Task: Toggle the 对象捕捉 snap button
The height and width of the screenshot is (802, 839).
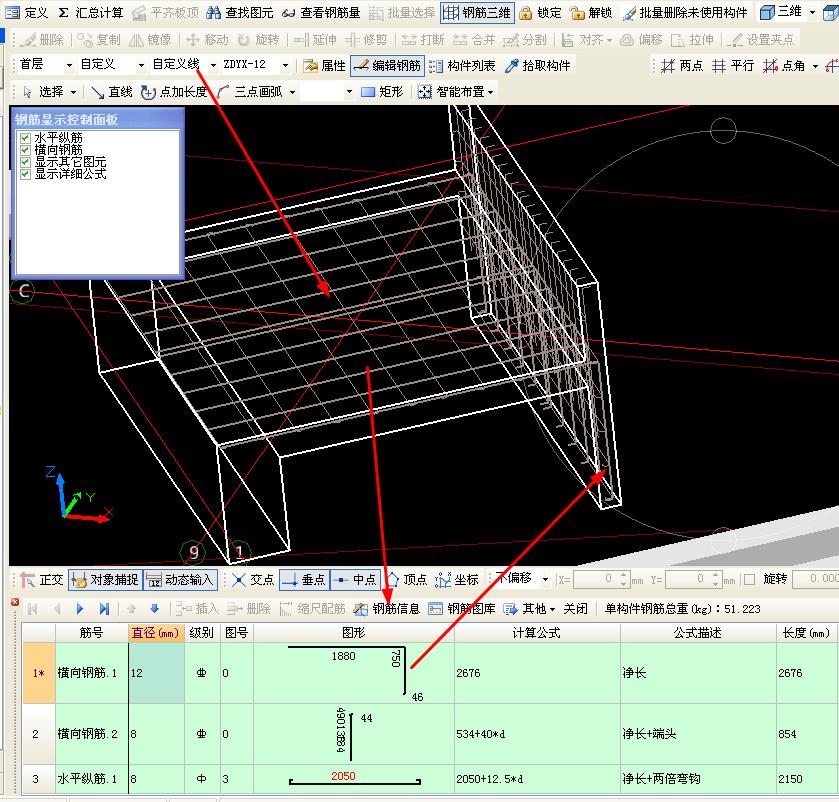Action: 105,579
